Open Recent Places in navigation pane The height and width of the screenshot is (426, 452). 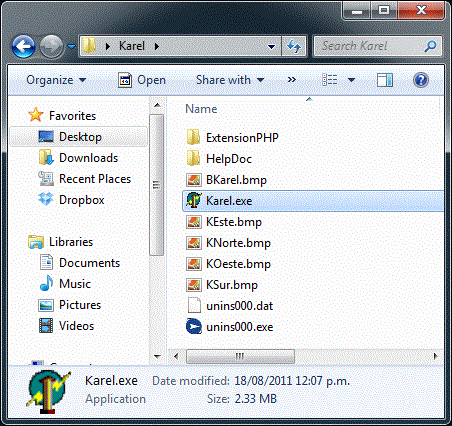pyautogui.click(x=95, y=179)
